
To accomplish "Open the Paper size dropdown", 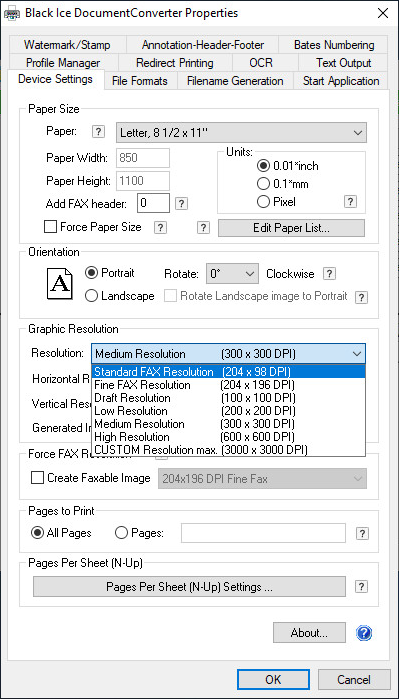I will tap(241, 132).
